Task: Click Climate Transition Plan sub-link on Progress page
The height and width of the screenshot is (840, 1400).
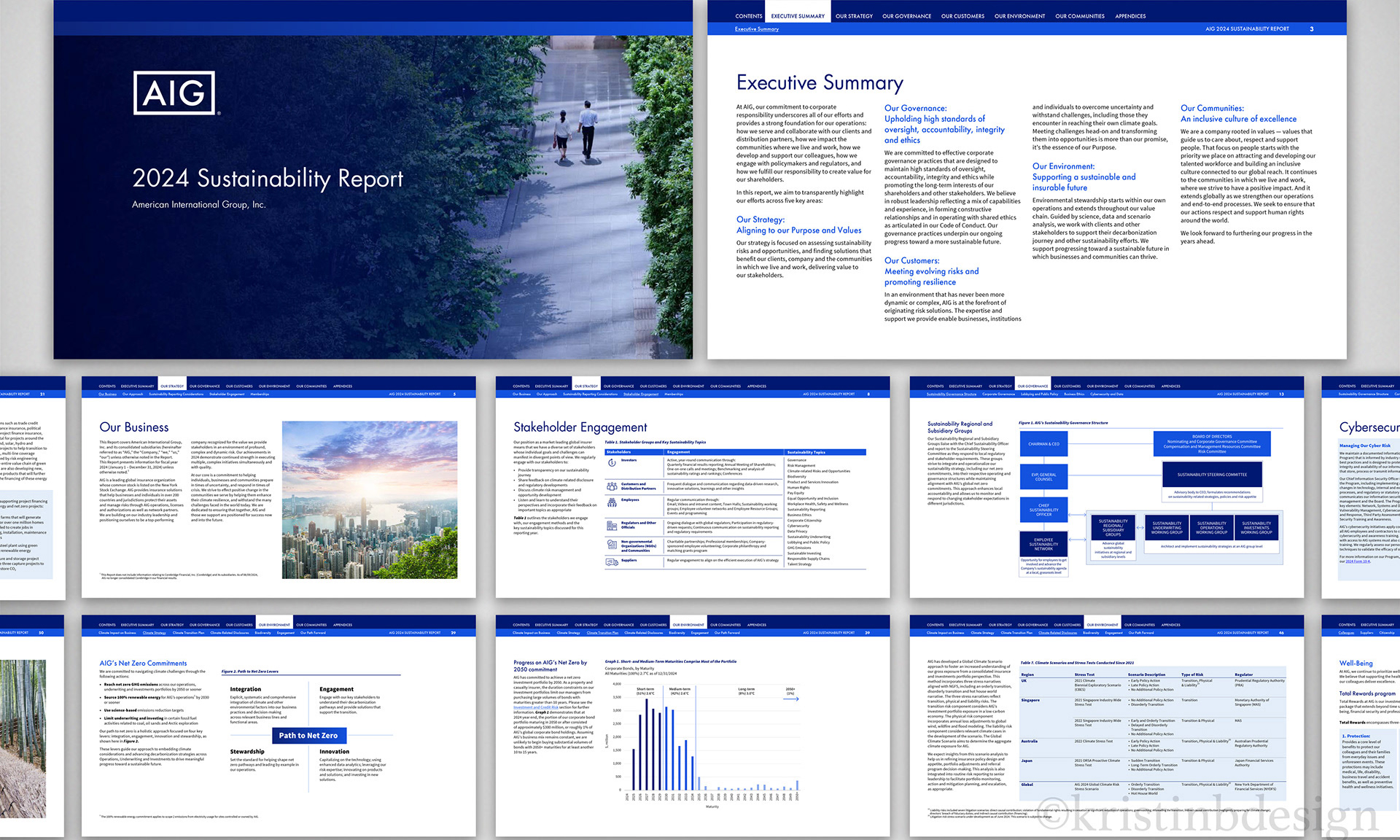Action: 602,633
